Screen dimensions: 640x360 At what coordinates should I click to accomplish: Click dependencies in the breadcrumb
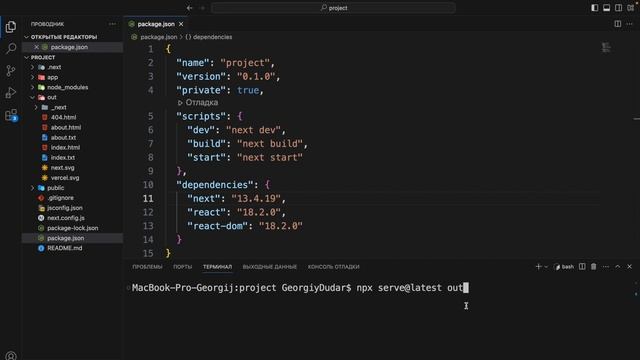[x=212, y=37]
